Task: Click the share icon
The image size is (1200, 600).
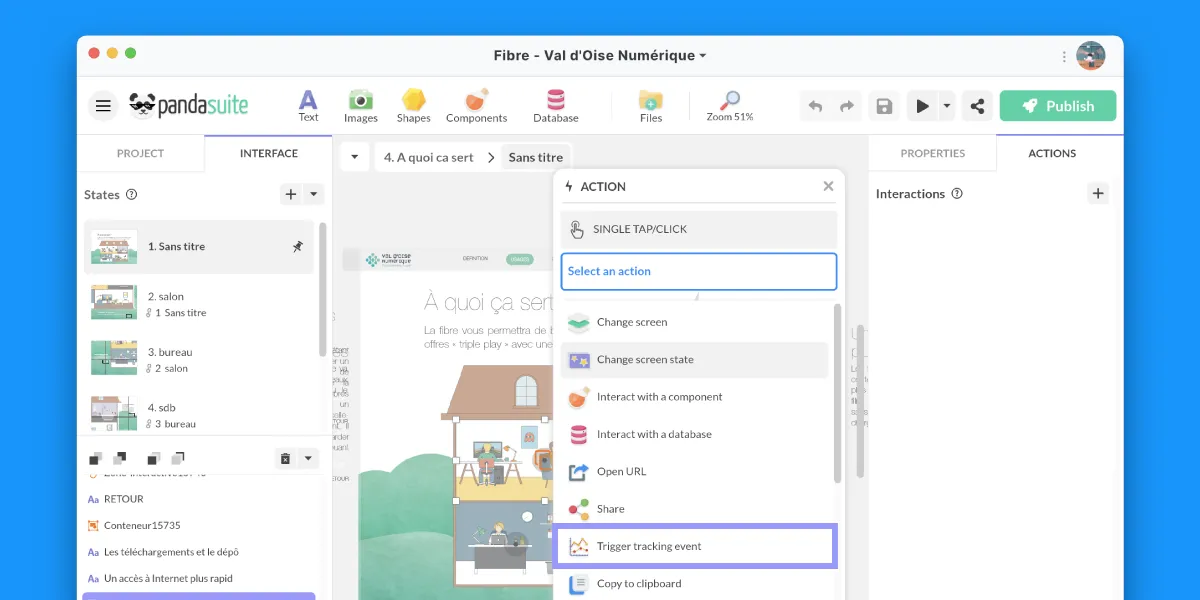Action: click(x=977, y=106)
